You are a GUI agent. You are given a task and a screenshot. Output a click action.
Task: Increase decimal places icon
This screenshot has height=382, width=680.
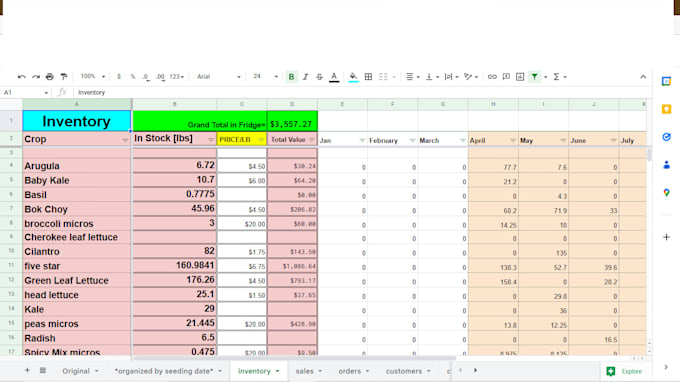coord(160,77)
